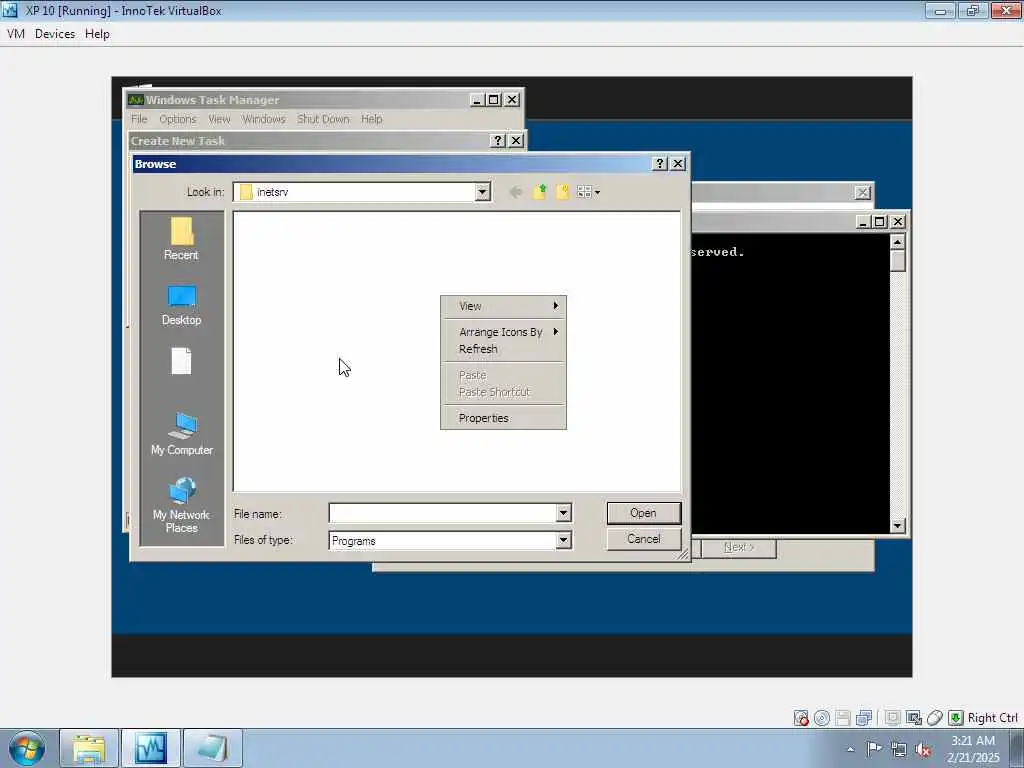The height and width of the screenshot is (768, 1024).
Task: Click the Create New Task help button
Action: click(x=498, y=141)
